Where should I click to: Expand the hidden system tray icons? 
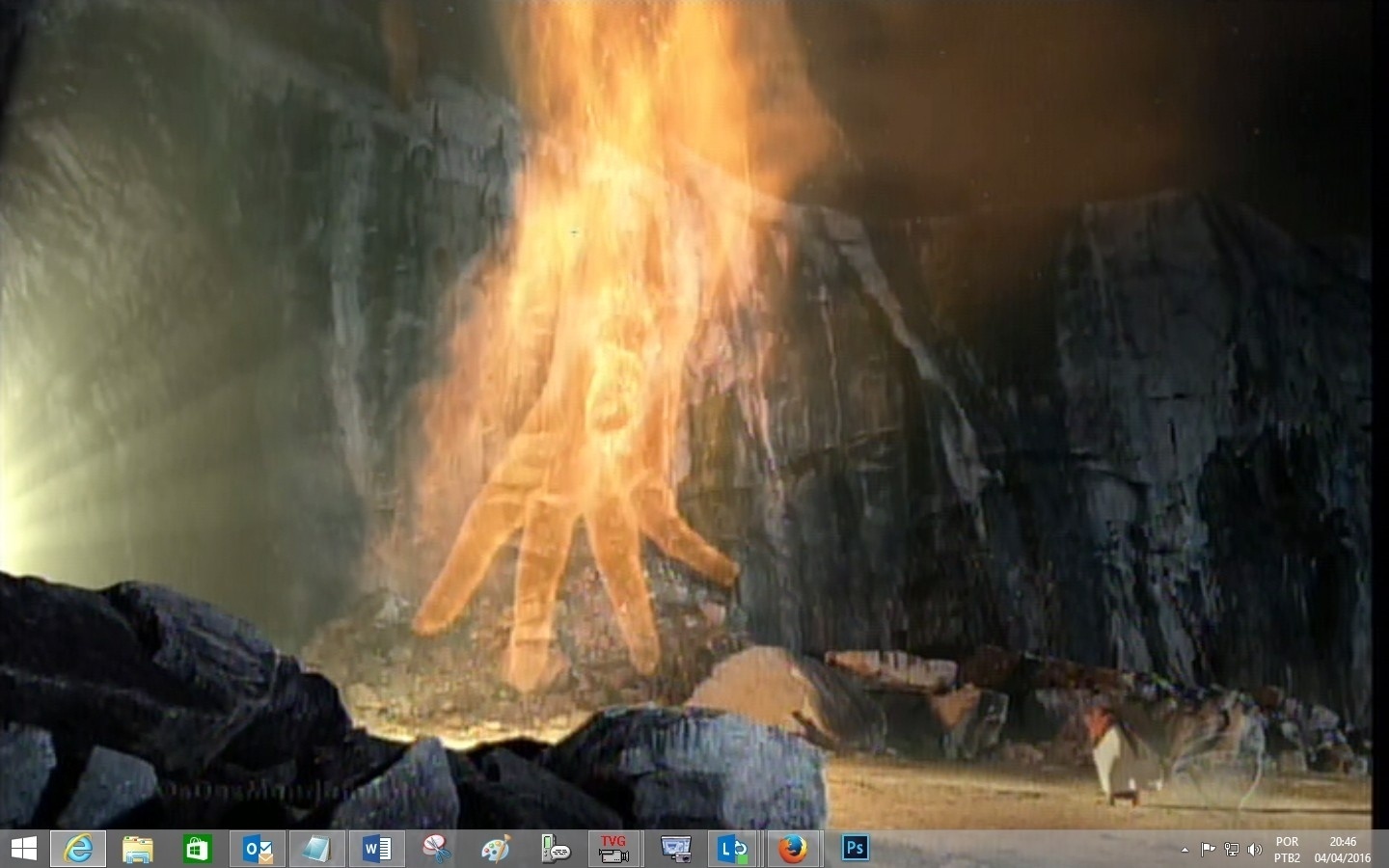click(x=1185, y=850)
